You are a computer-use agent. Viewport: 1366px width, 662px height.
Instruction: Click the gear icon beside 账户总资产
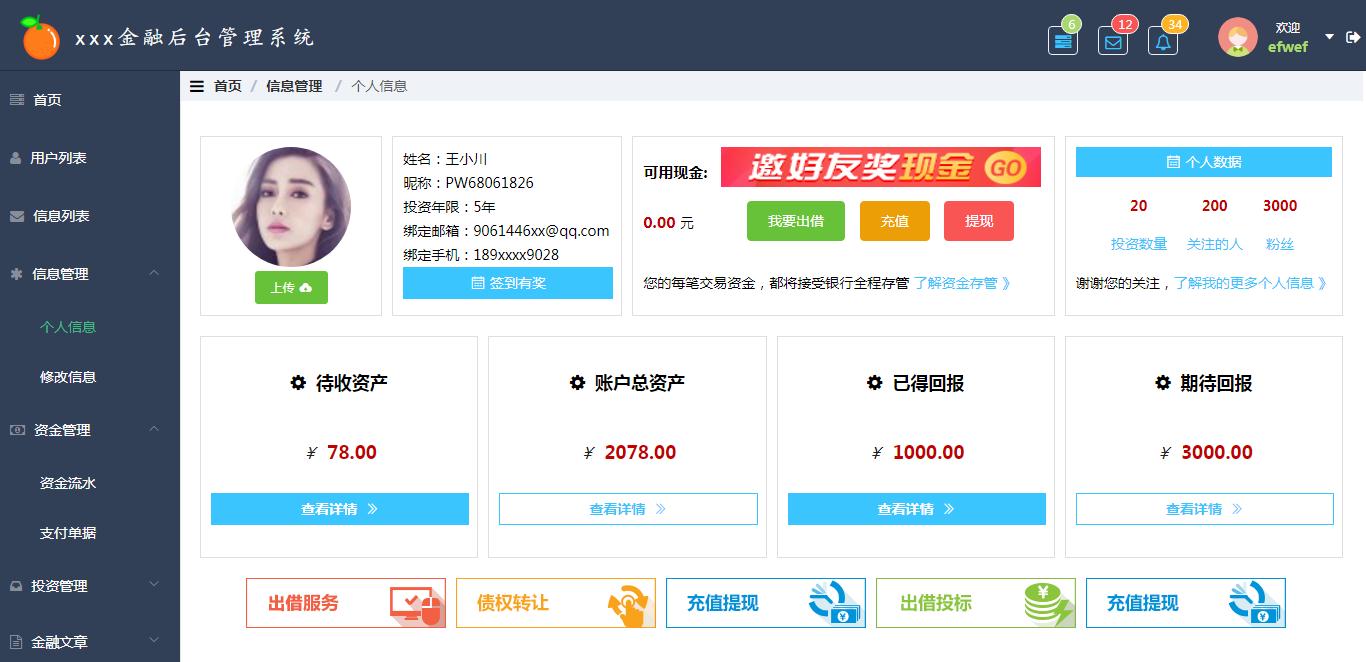tap(577, 382)
